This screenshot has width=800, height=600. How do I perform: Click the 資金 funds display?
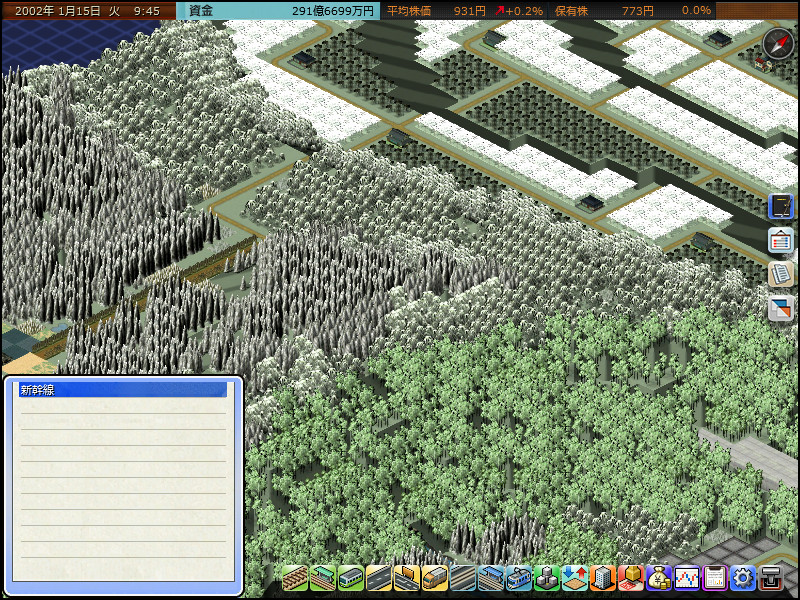pos(278,11)
